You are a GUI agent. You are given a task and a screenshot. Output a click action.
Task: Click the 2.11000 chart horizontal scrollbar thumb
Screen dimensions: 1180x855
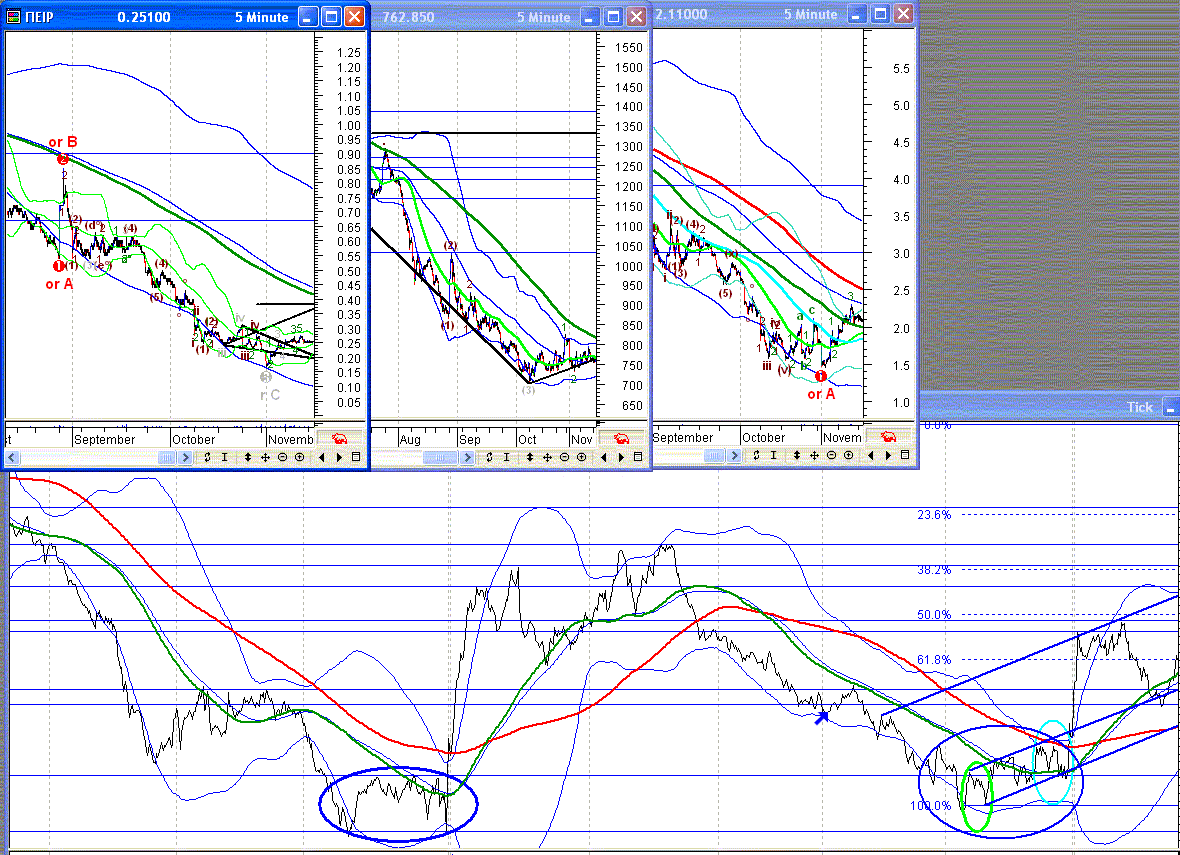[714, 456]
